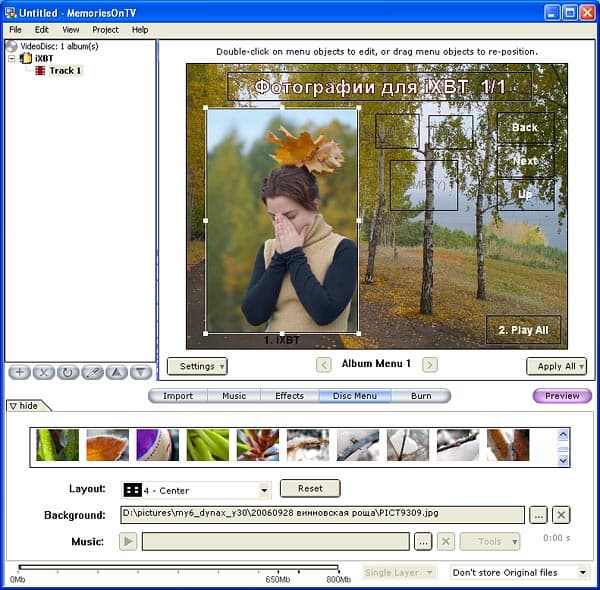Select iXBT album in tree
The height and width of the screenshot is (590, 600).
coord(44,58)
